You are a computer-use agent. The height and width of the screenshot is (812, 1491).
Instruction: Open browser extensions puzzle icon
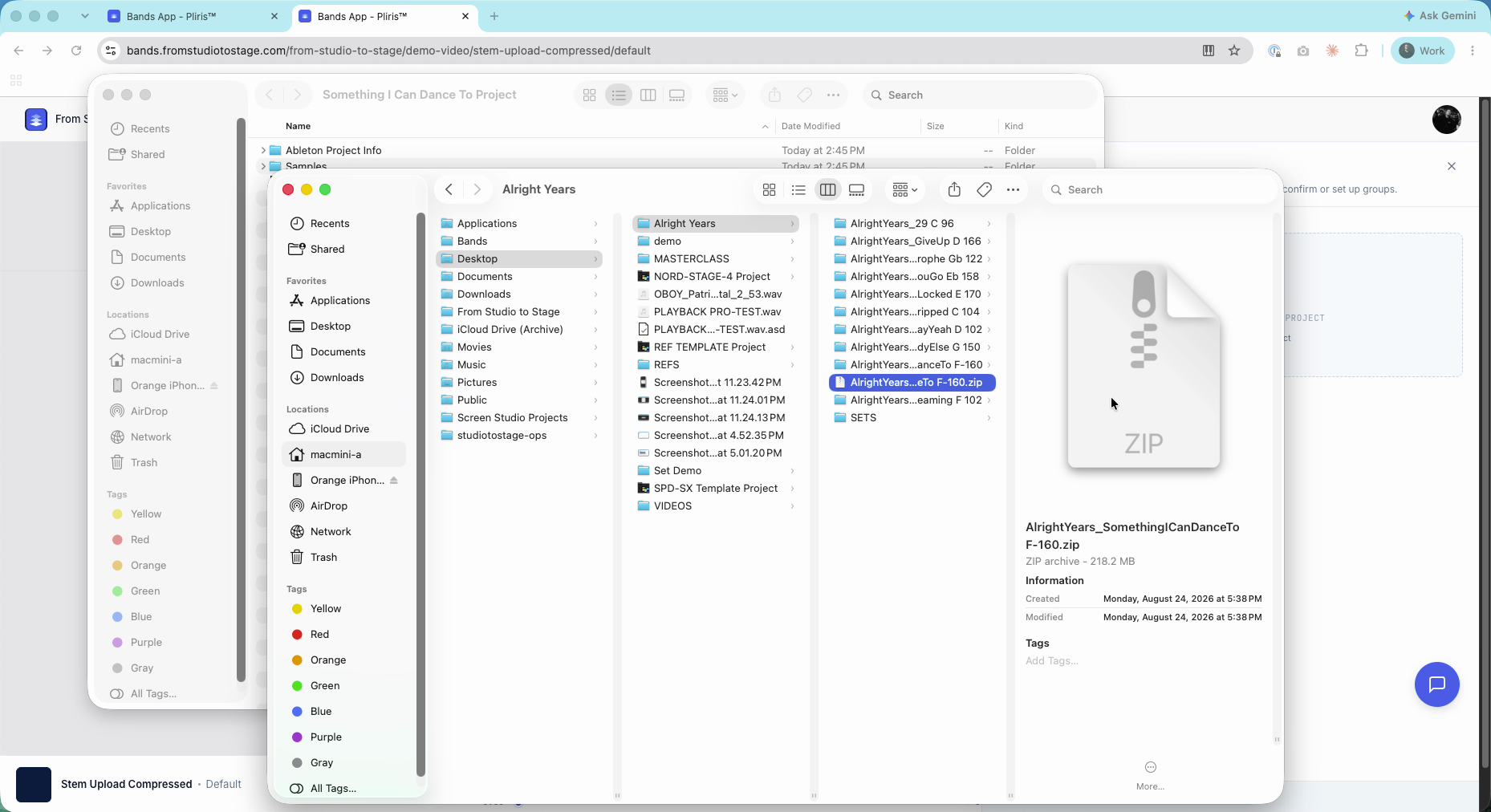coord(1361,51)
